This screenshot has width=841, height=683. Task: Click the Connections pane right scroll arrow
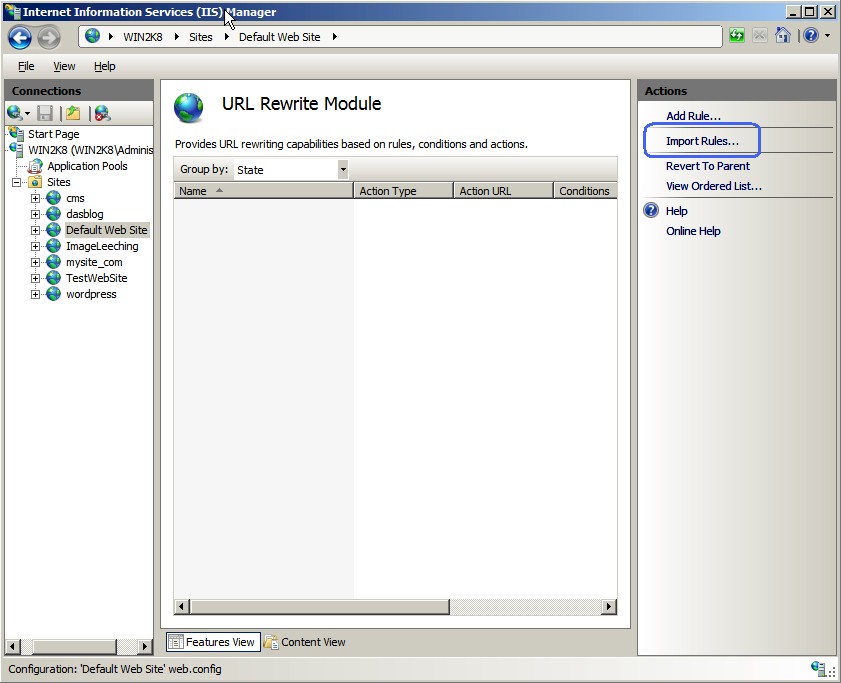coord(145,647)
